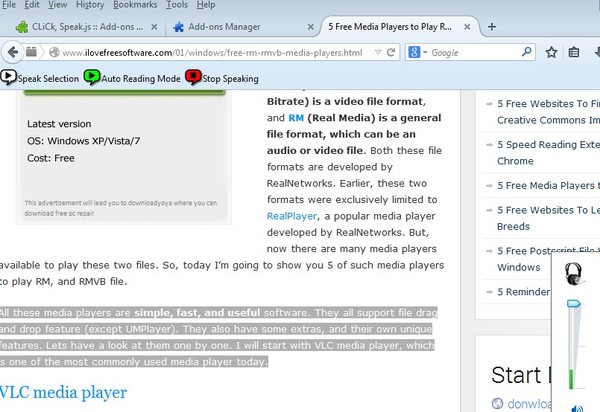
Task: Close the CLiCk, Speak.js Add-ons tab
Action: click(x=154, y=27)
